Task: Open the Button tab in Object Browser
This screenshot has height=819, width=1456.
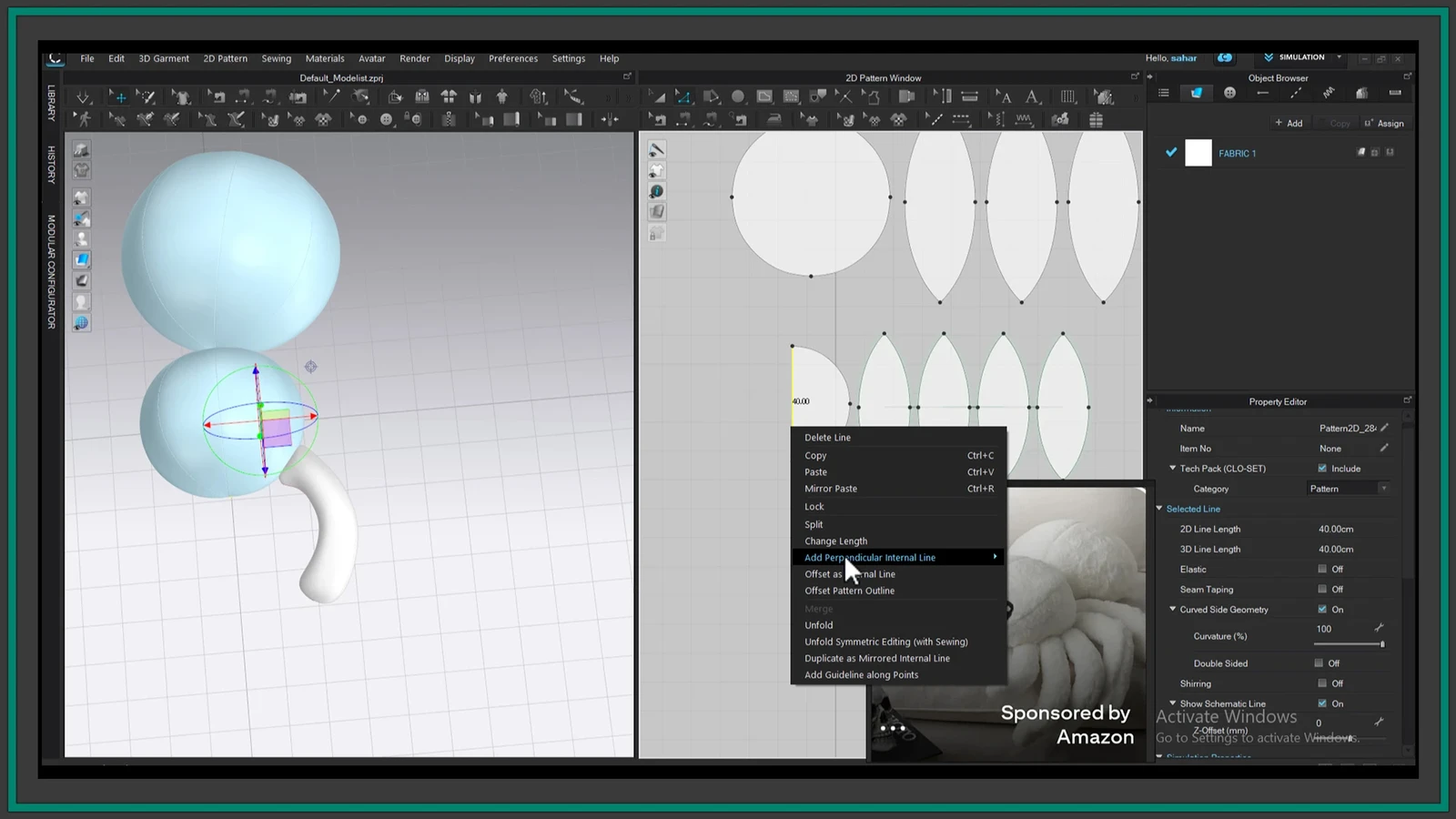Action: point(1230,93)
